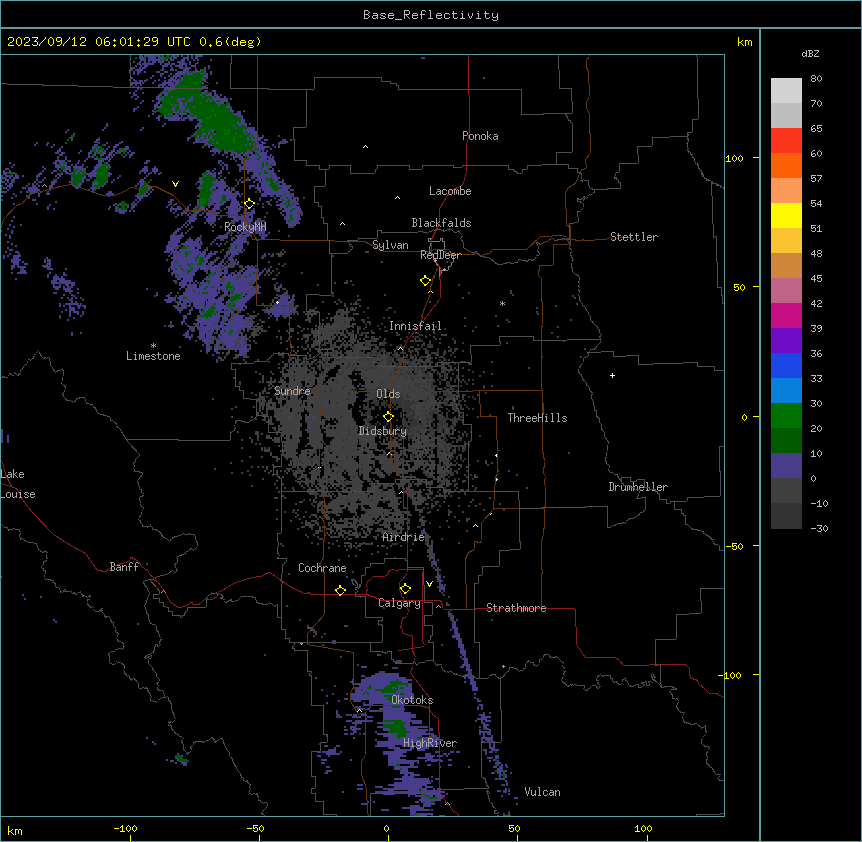Click the magenta 42 dBZ legend swatch
The height and width of the screenshot is (842, 862).
[786, 315]
